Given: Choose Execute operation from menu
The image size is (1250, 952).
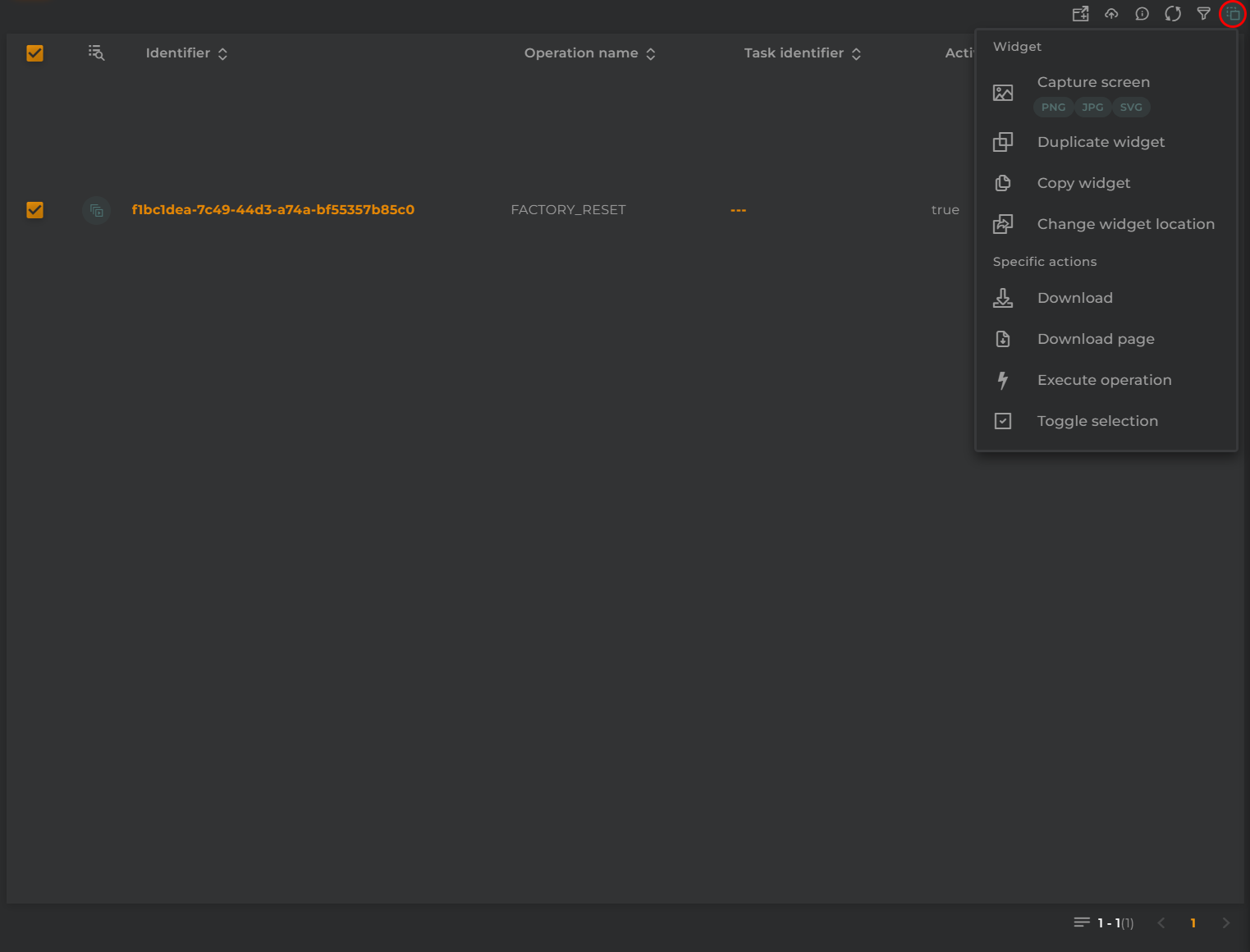Looking at the screenshot, I should click(x=1106, y=380).
